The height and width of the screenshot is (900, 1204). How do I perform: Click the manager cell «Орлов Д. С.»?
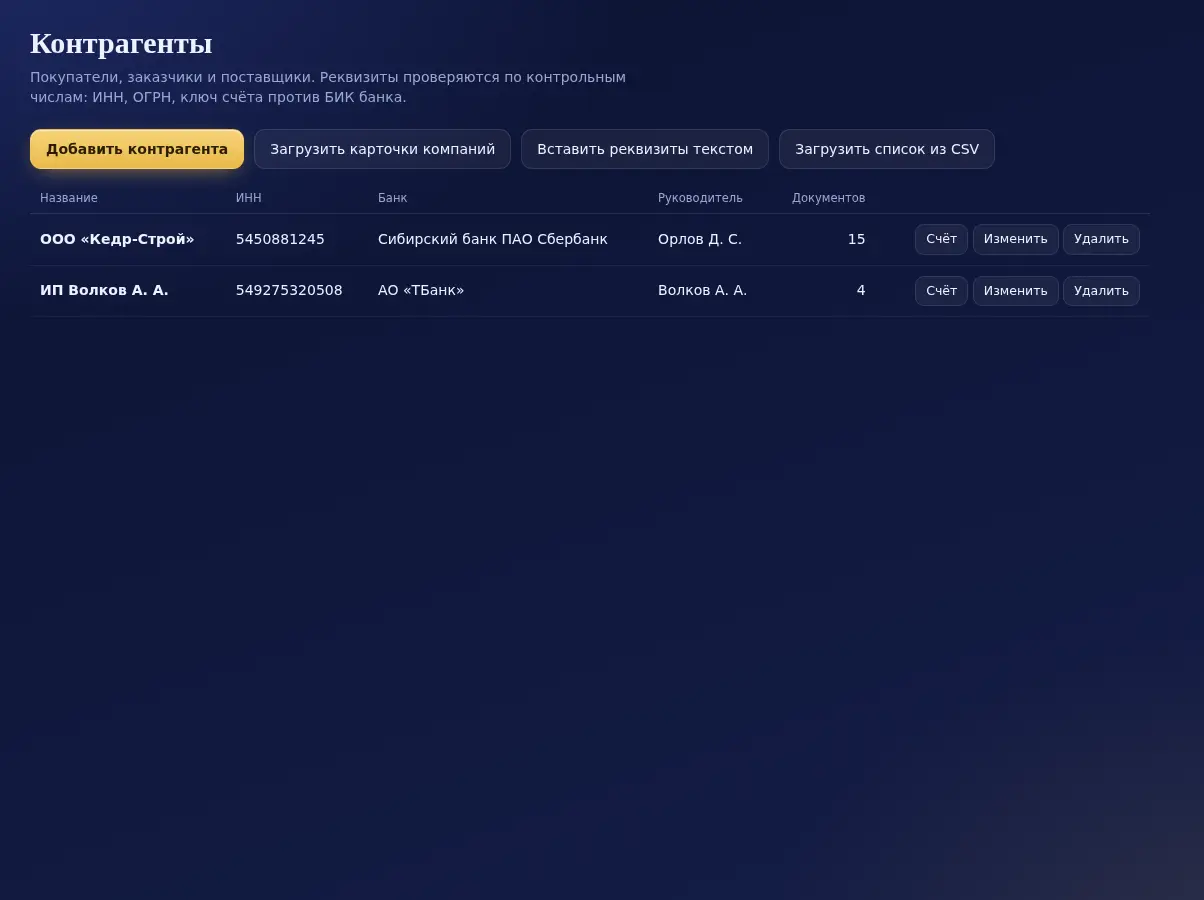tap(700, 239)
